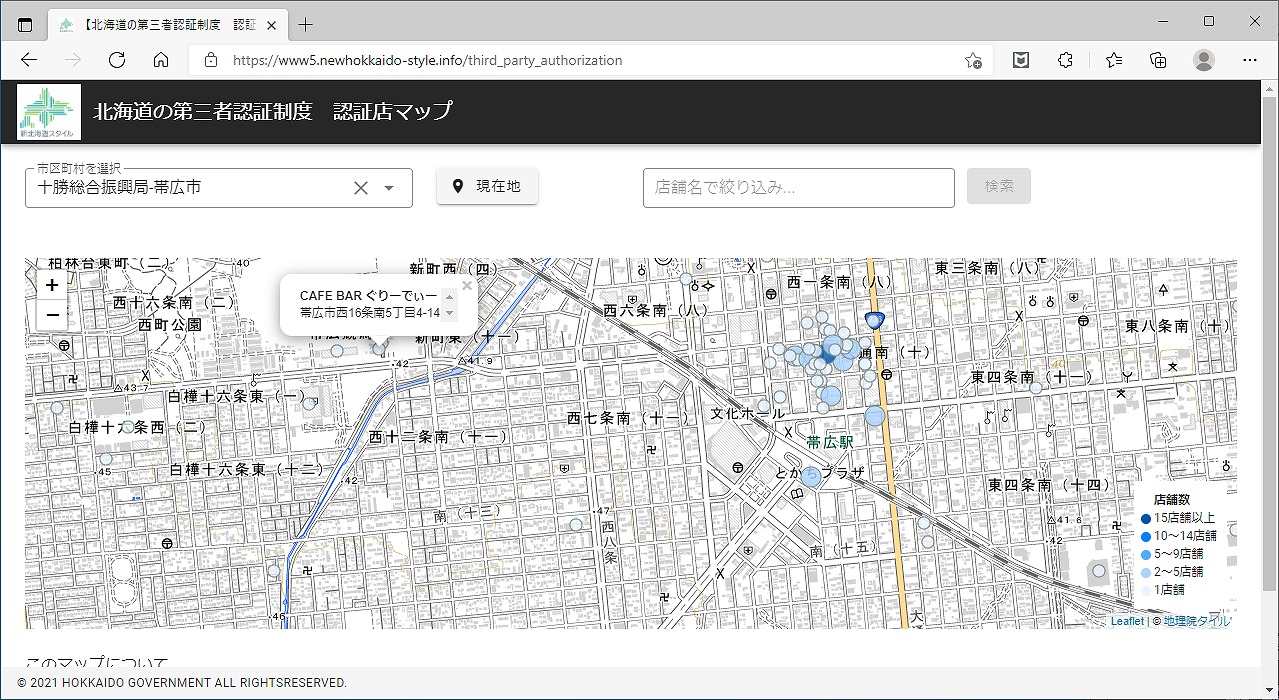Close the CAFE BAR popup
Screen dimensions: 1279x700
pos(467,285)
